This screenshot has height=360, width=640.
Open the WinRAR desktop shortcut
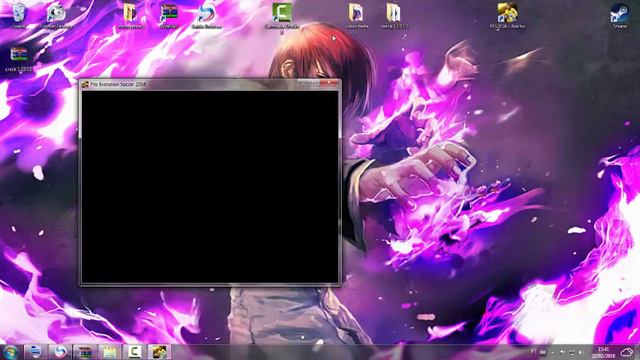pos(169,16)
